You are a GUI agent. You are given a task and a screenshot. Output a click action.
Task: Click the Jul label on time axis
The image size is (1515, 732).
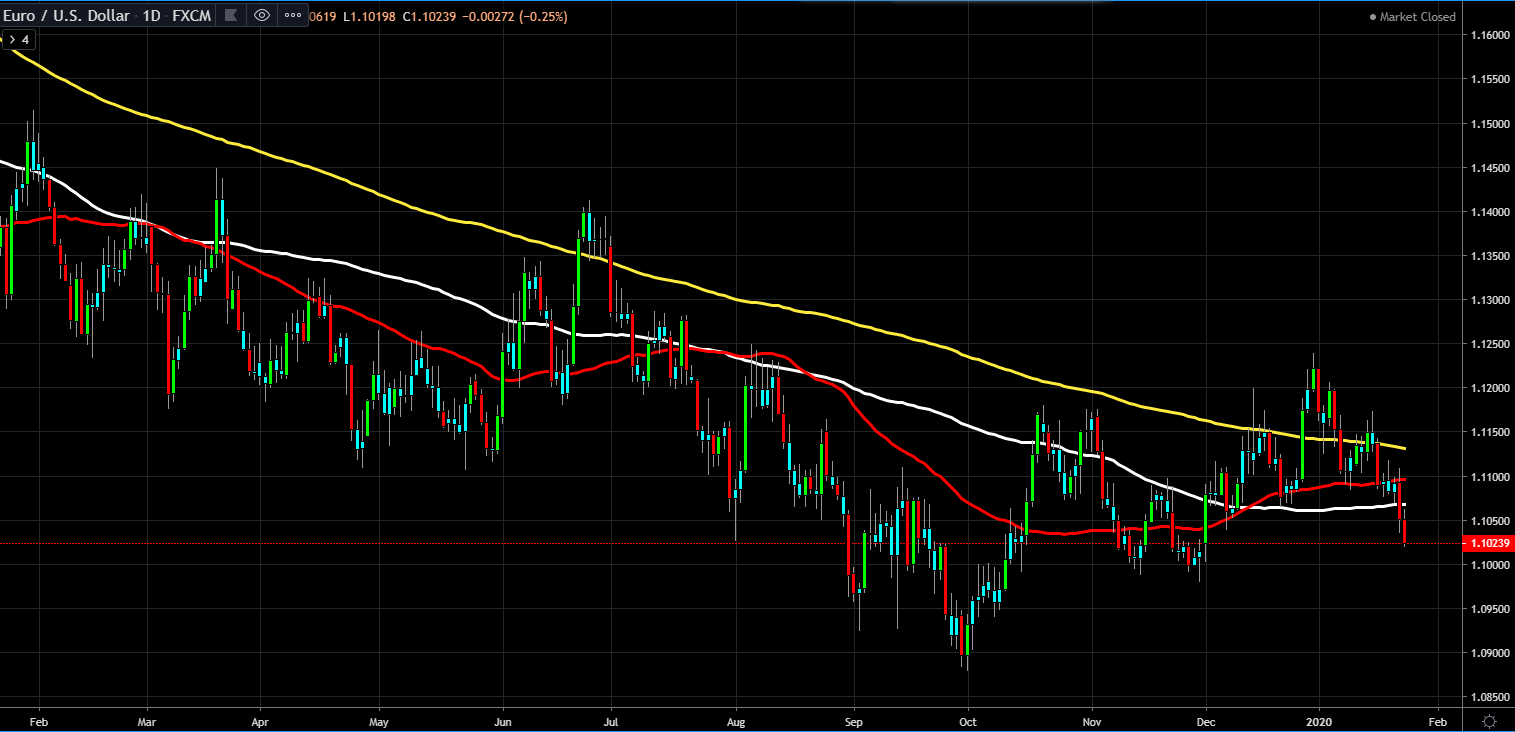point(611,720)
